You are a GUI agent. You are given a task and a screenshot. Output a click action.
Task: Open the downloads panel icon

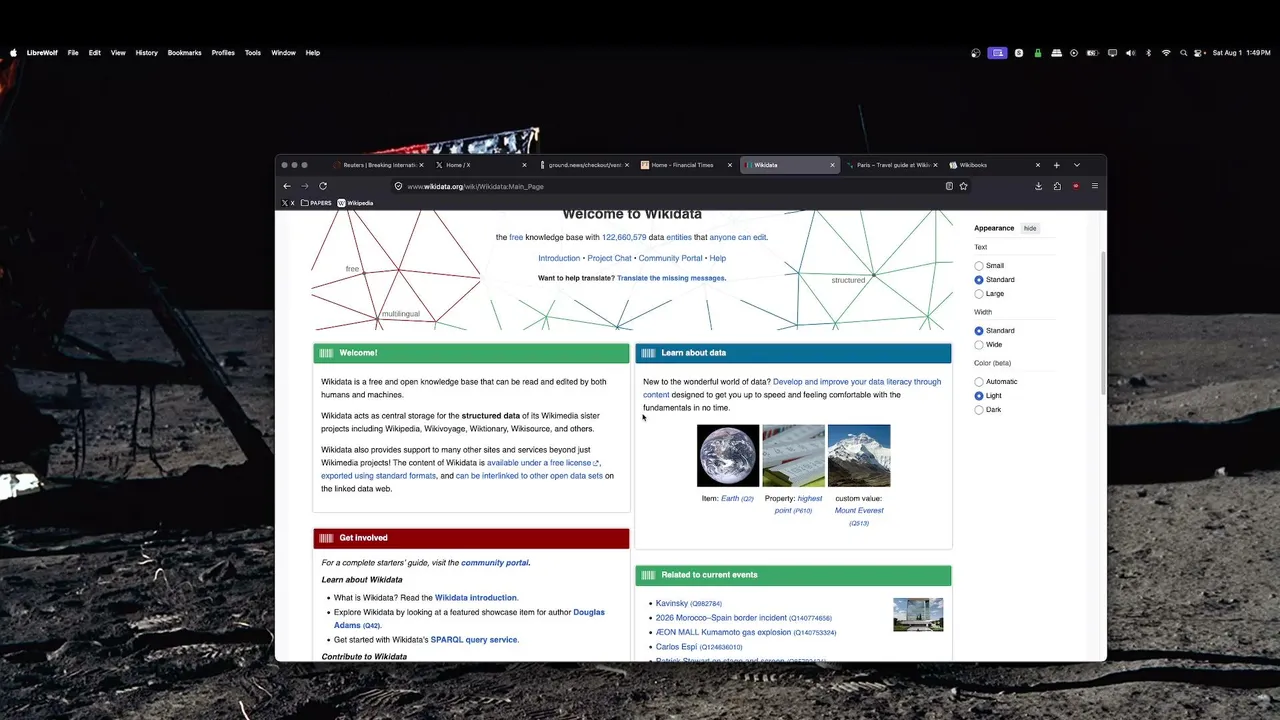(x=1038, y=186)
